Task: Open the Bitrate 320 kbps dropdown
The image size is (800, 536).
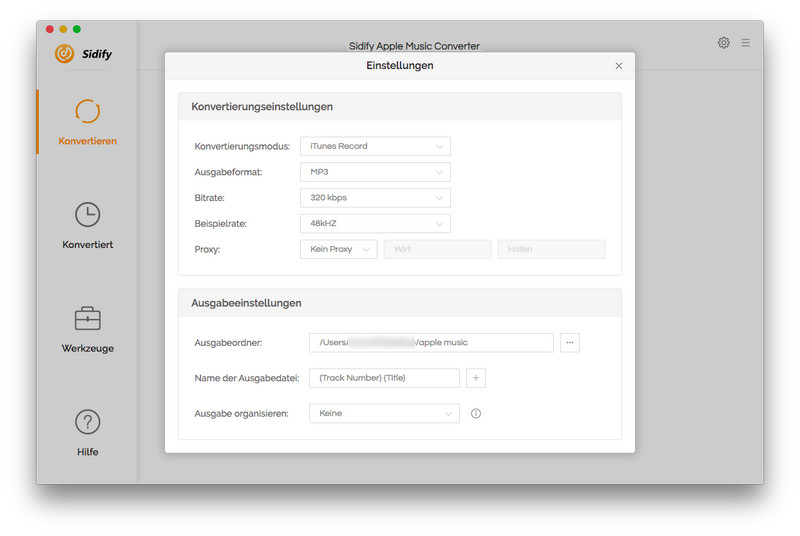Action: (x=375, y=198)
